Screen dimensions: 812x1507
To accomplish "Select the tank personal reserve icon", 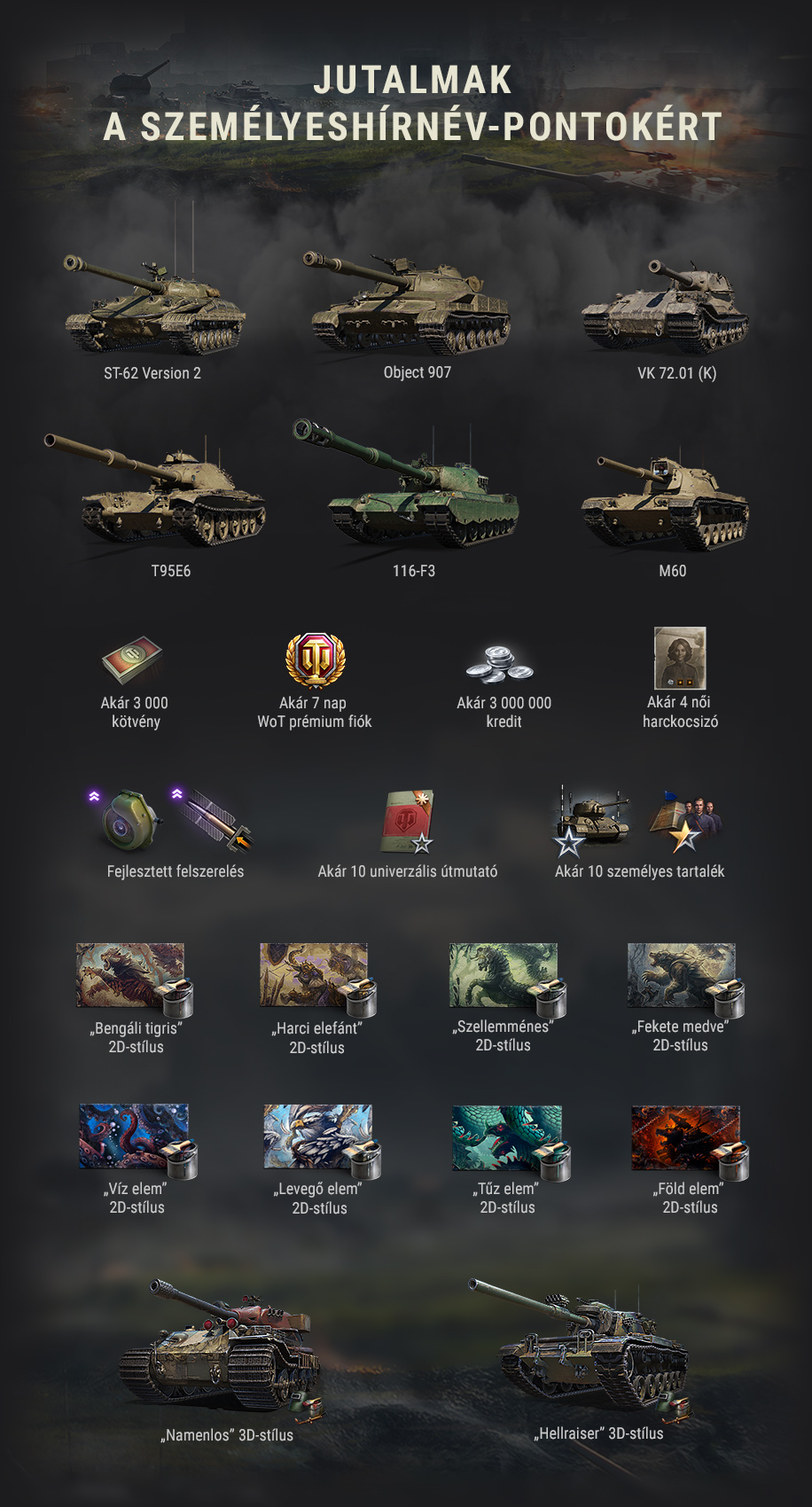I will pyautogui.click(x=593, y=817).
